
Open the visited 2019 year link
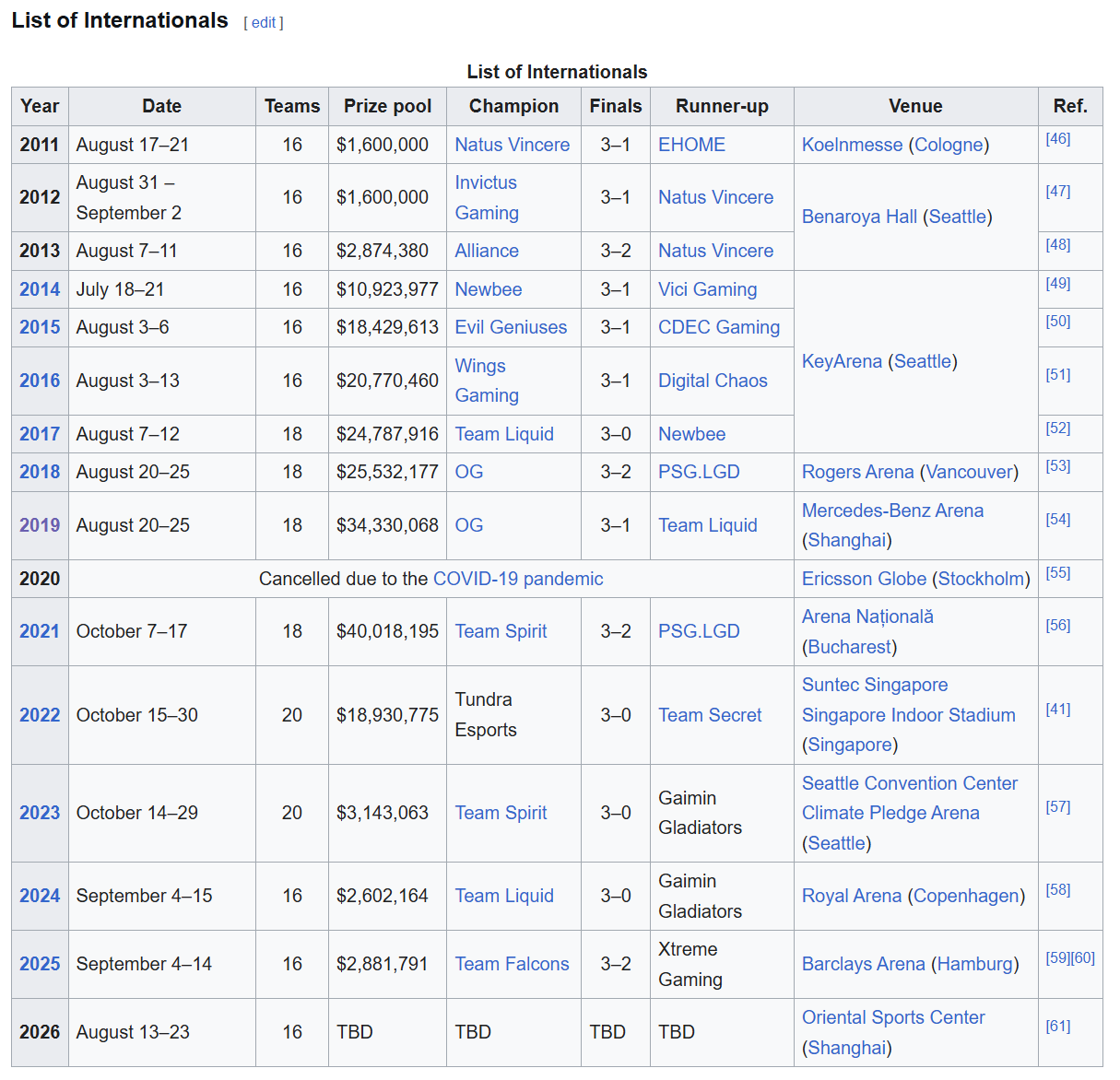(x=40, y=525)
